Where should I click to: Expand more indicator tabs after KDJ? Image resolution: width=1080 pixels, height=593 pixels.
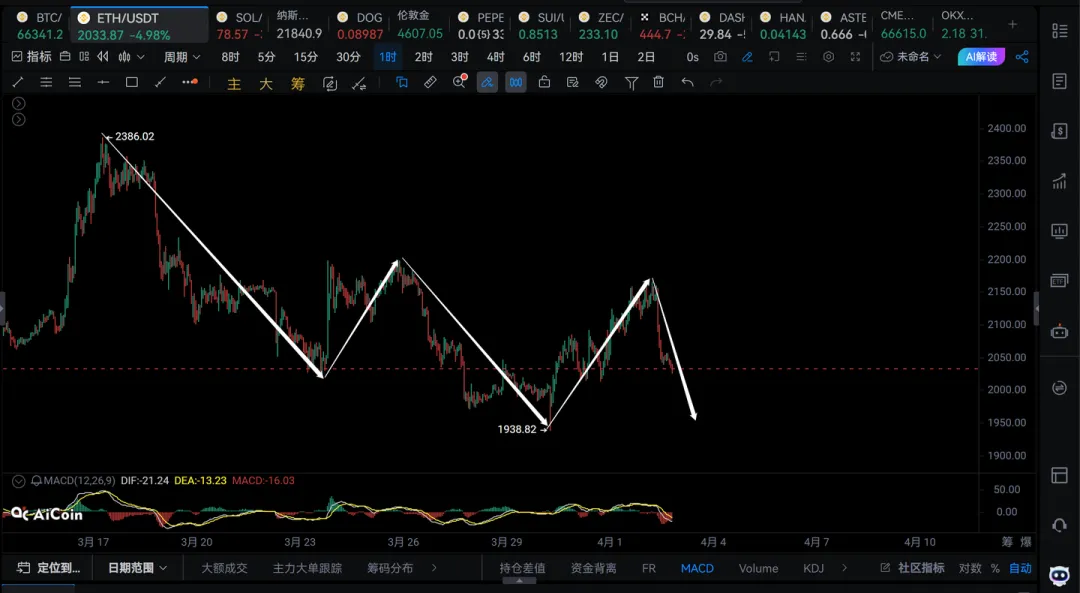(x=844, y=568)
